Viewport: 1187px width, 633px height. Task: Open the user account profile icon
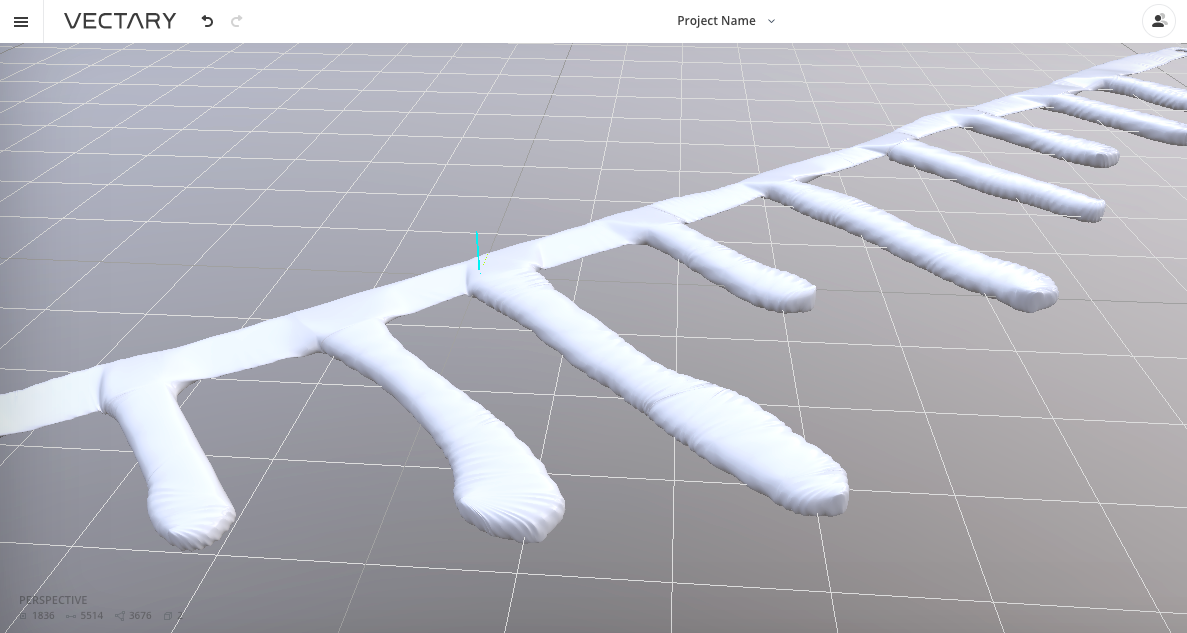(1158, 21)
